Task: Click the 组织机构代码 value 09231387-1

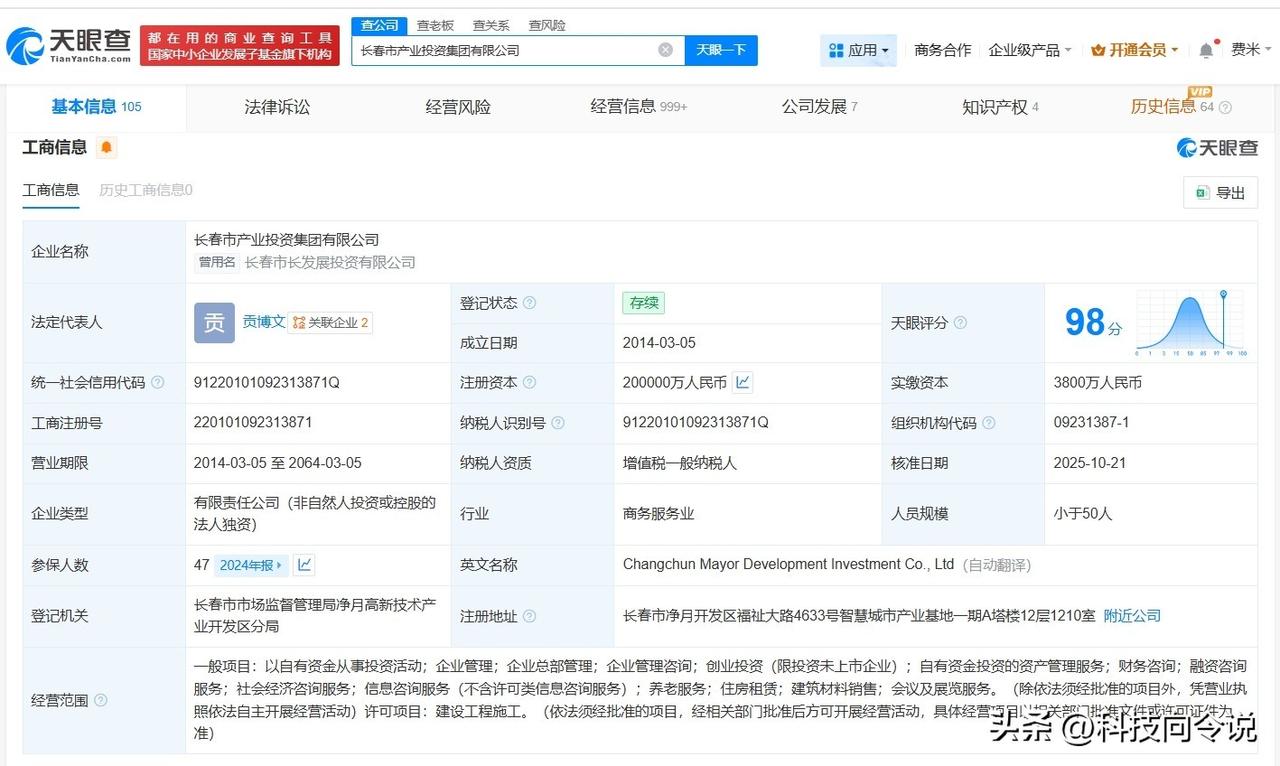Action: [x=1091, y=423]
